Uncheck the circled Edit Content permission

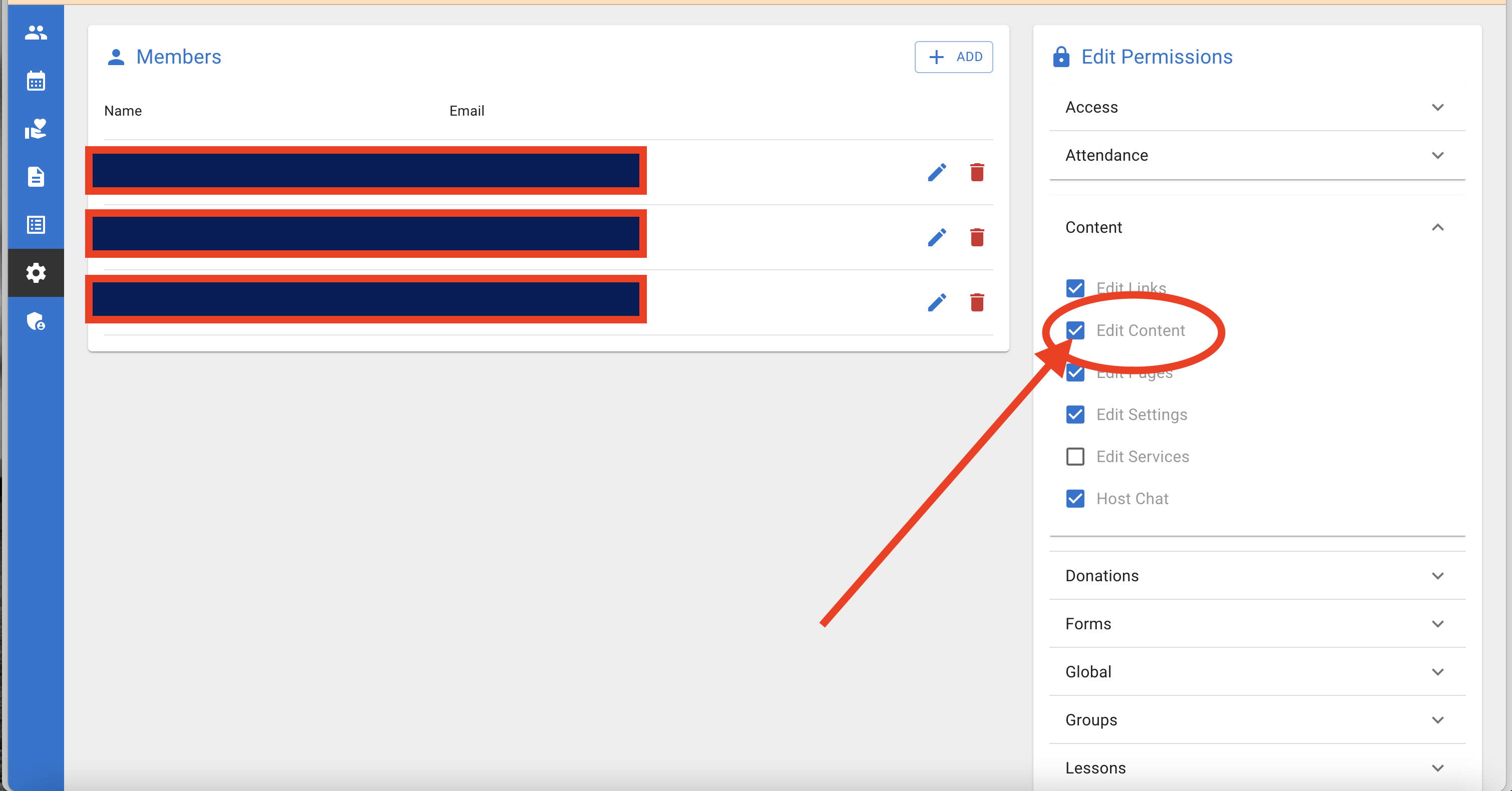point(1075,330)
